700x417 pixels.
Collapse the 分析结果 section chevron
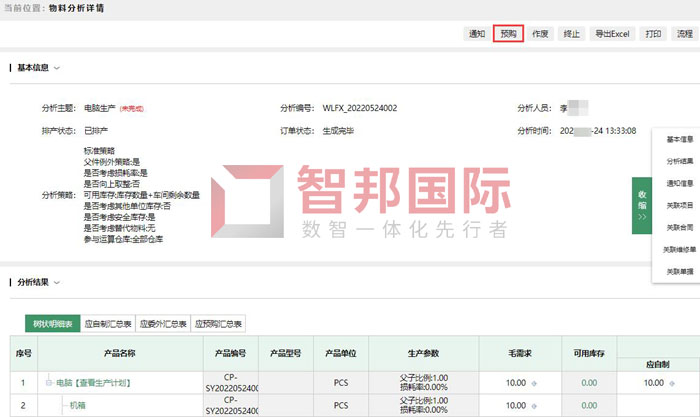(x=57, y=283)
